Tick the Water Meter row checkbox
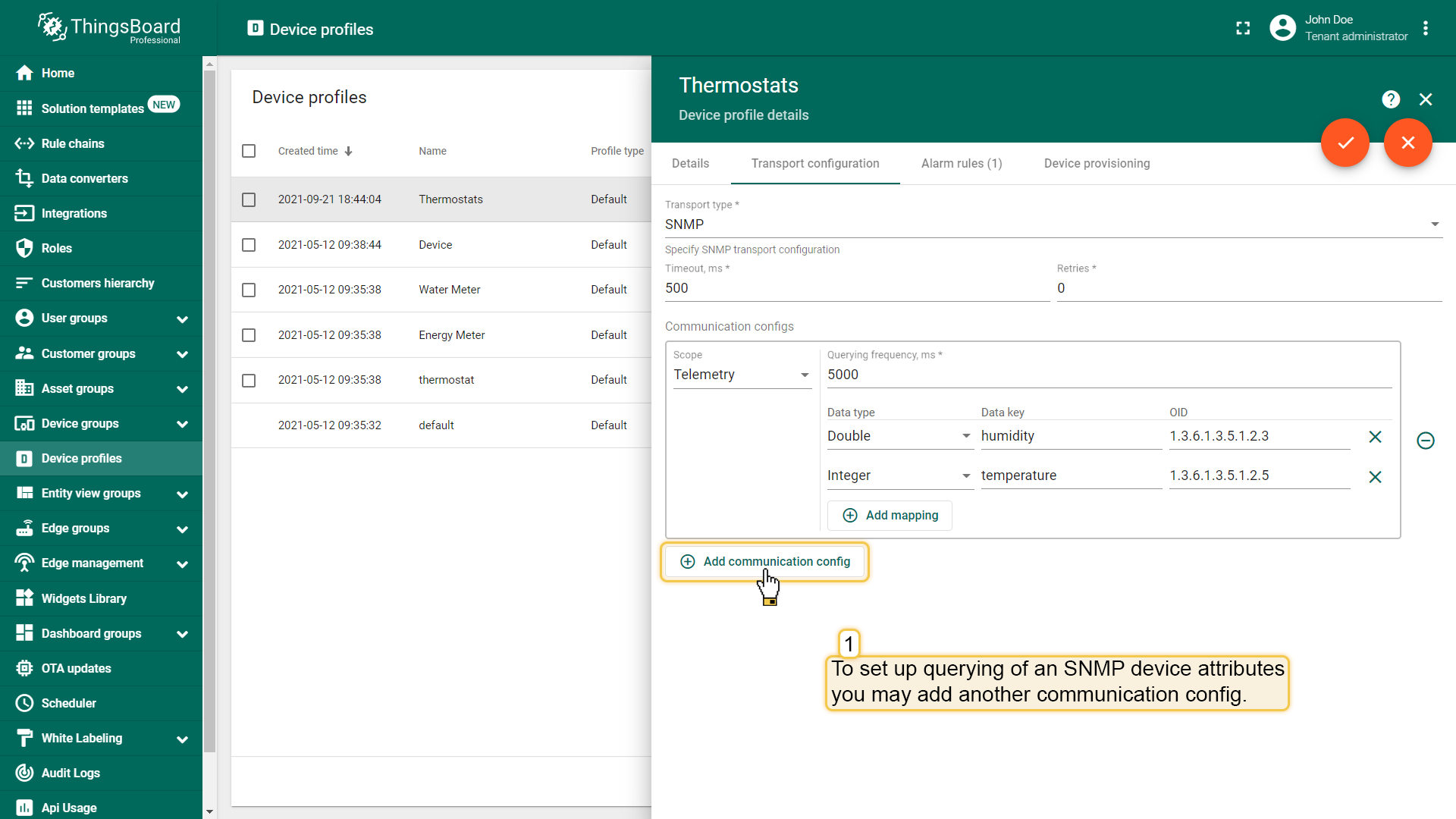The image size is (1456, 819). [x=249, y=290]
